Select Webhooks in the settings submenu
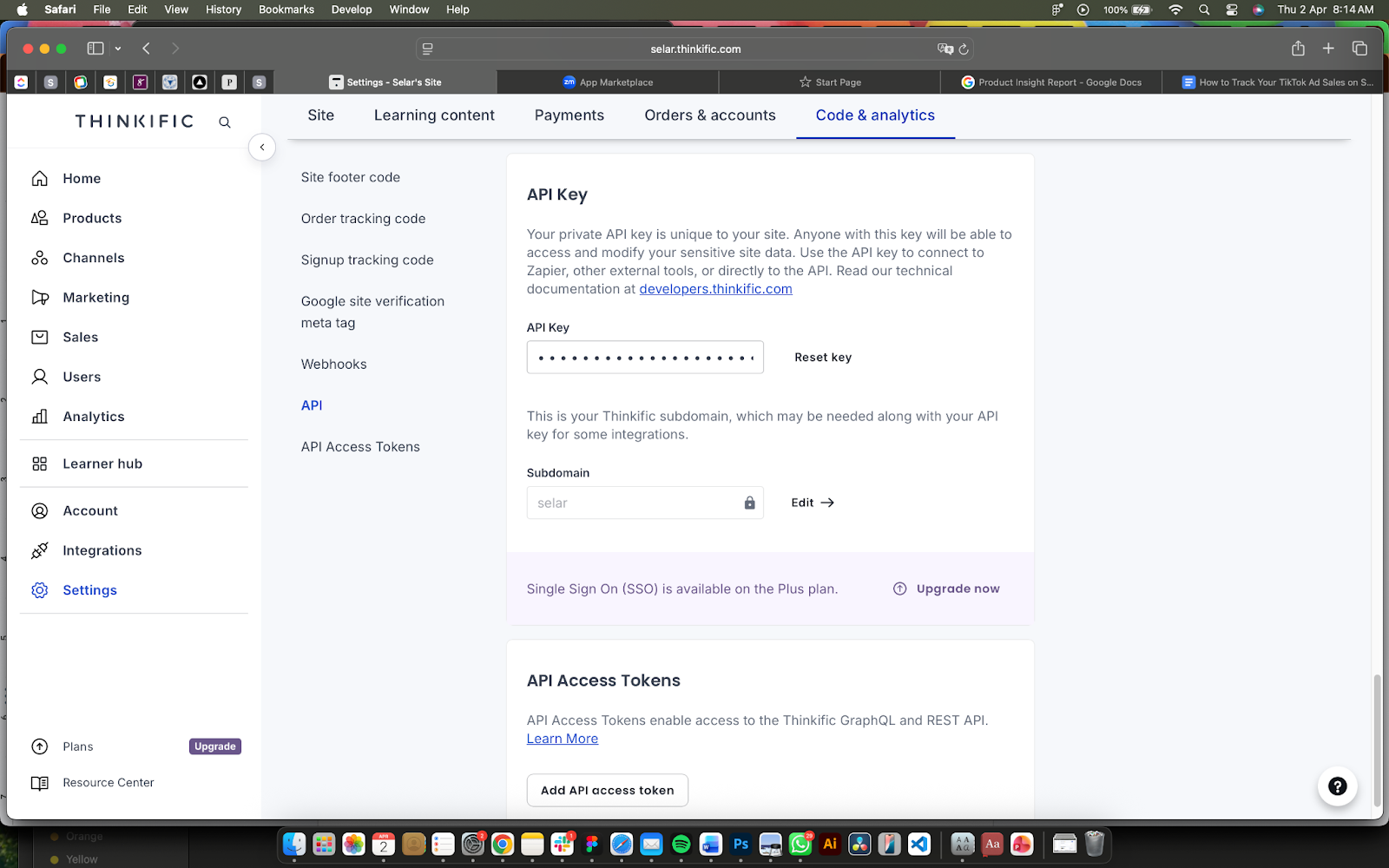The height and width of the screenshot is (868, 1389). coord(333,365)
